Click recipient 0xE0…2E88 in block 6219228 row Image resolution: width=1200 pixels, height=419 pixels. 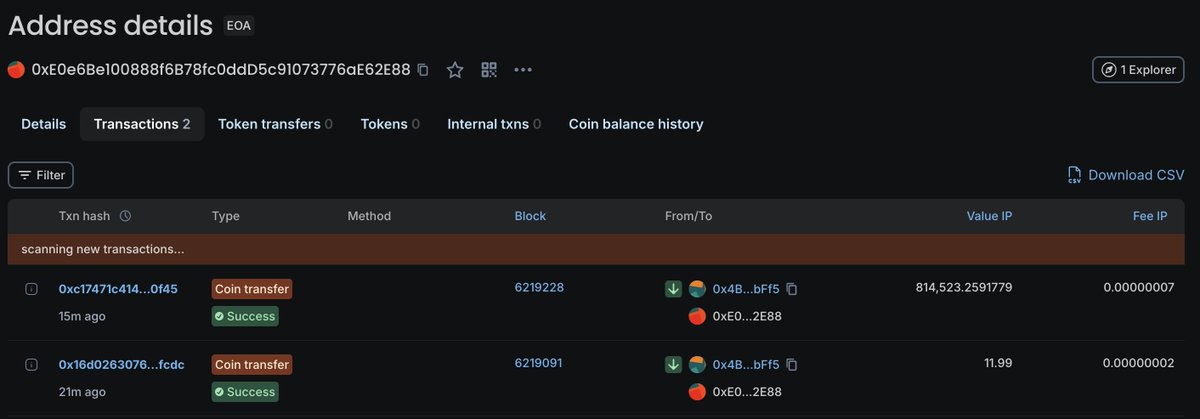click(747, 316)
